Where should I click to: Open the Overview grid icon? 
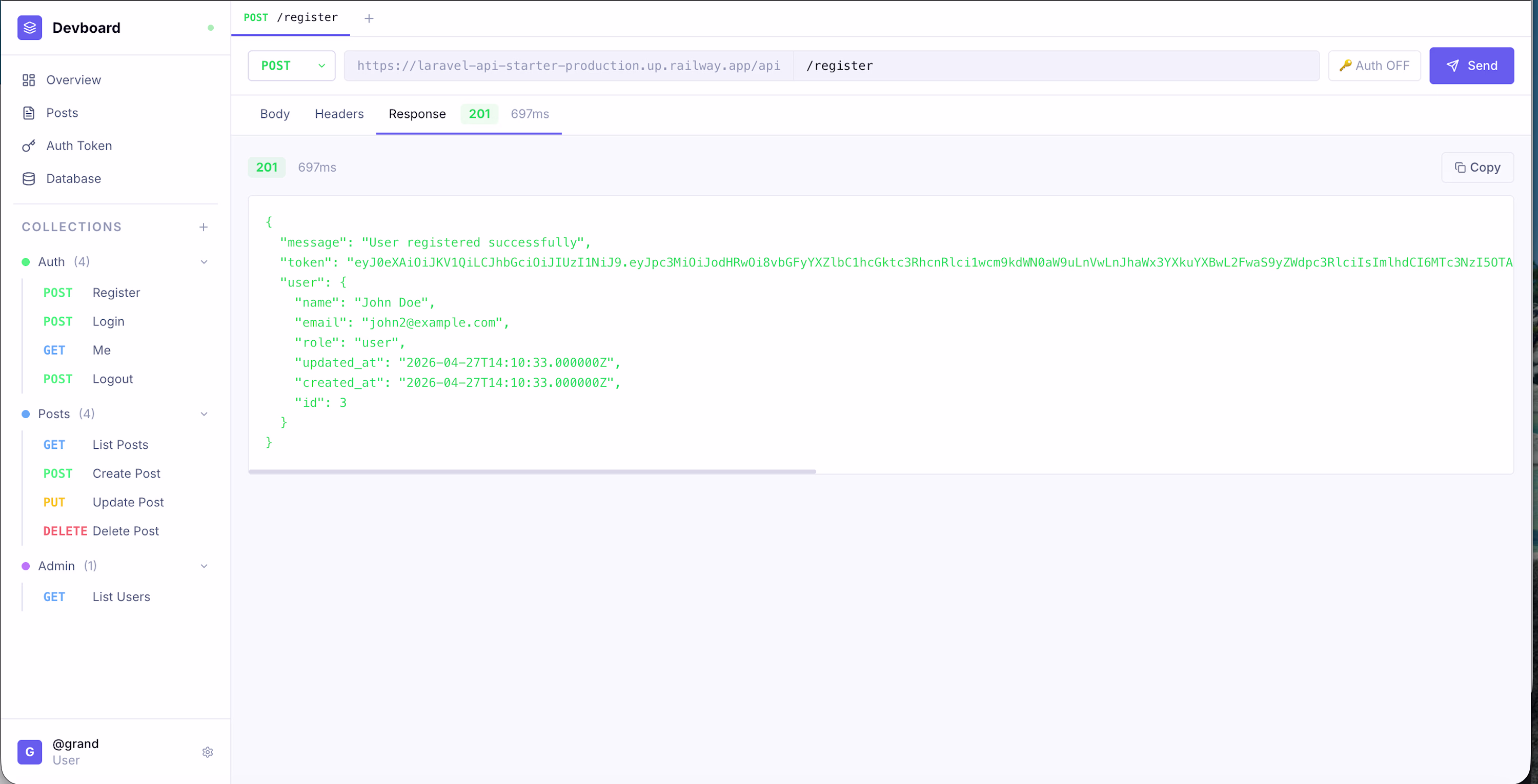coord(29,80)
